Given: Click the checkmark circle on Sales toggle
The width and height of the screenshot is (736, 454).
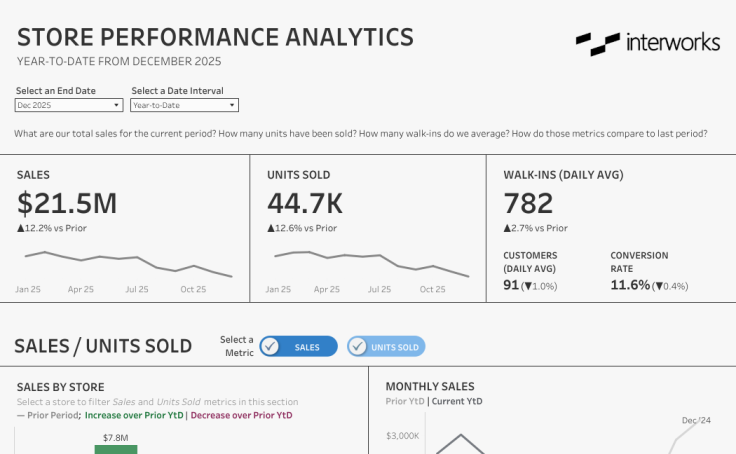Looking at the screenshot, I should (x=269, y=347).
